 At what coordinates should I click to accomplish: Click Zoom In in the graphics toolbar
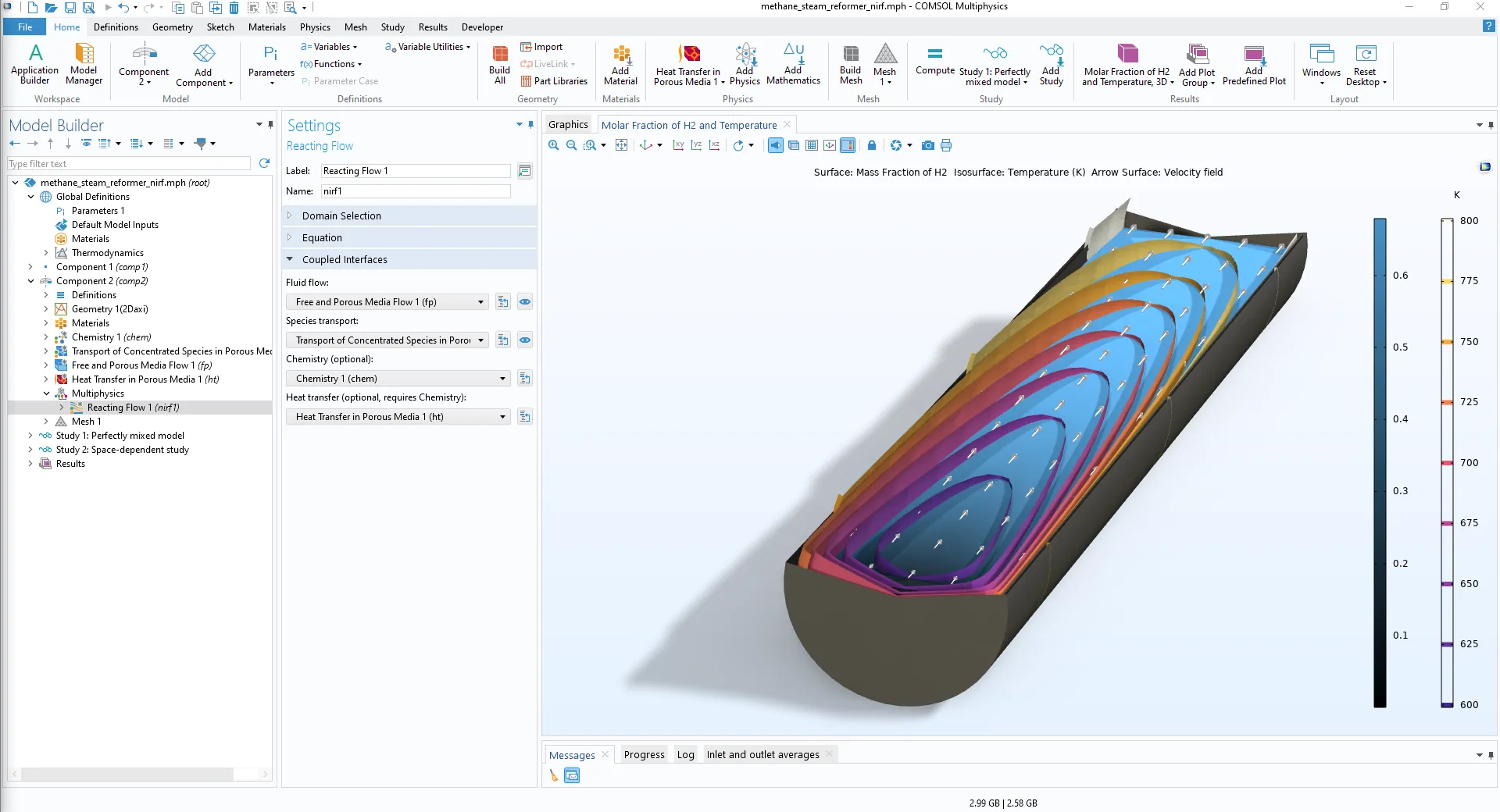pos(554,145)
